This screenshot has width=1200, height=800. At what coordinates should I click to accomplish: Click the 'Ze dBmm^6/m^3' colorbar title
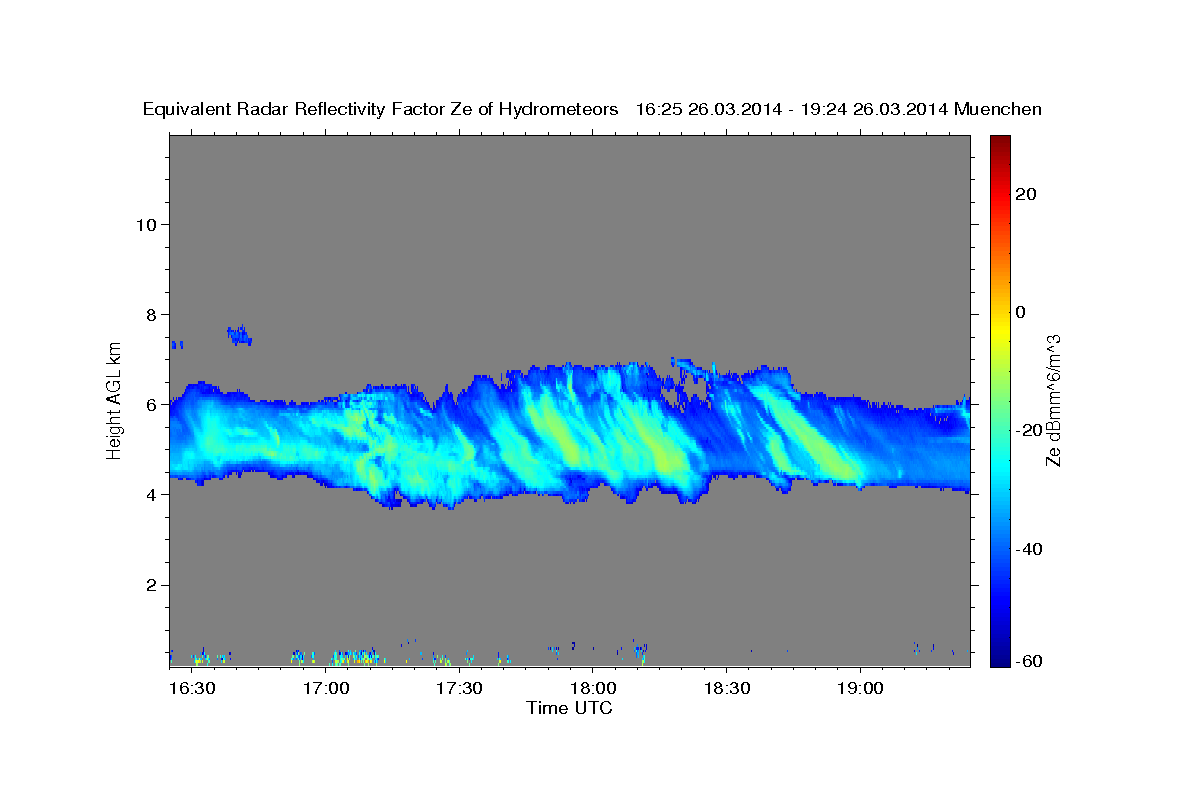pos(1053,400)
